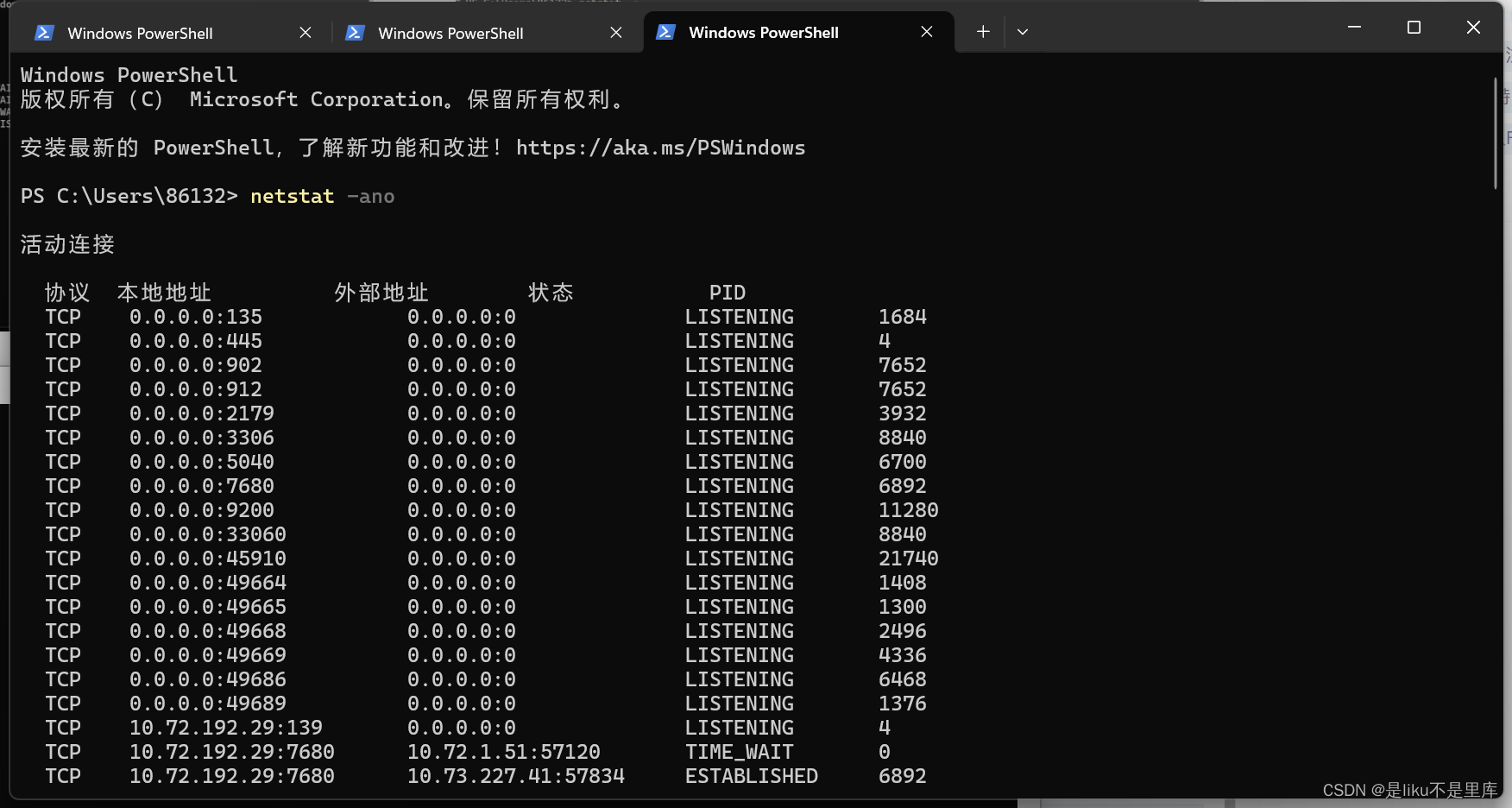Click the 本地地址 column header
The width and height of the screenshot is (1512, 808).
164,294
